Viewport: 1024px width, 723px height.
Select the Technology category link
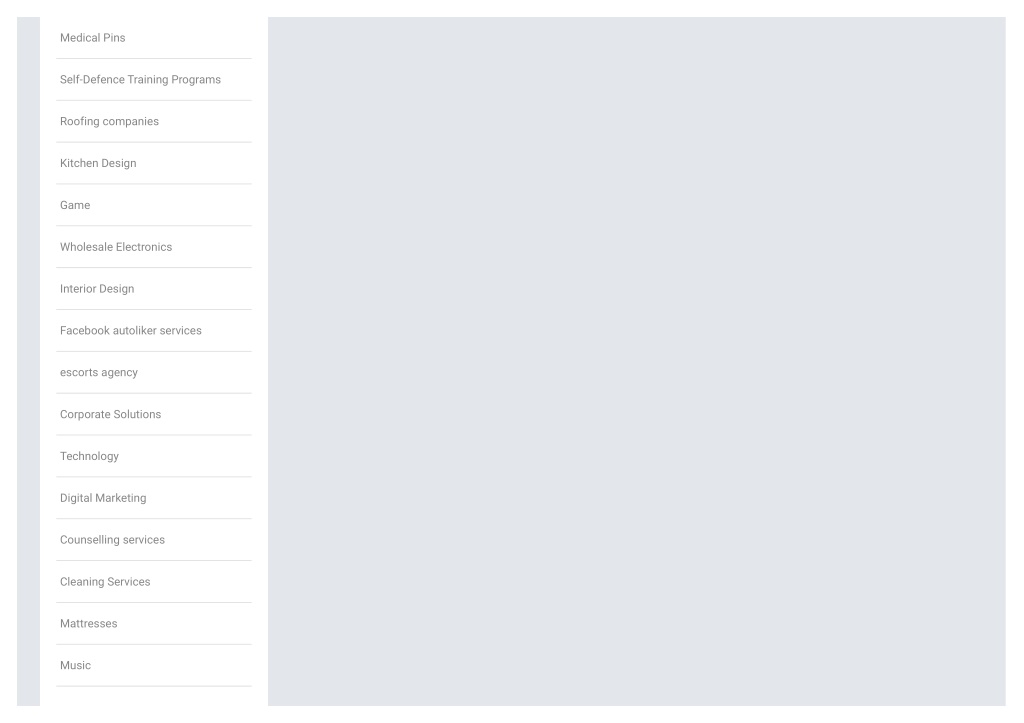(89, 456)
